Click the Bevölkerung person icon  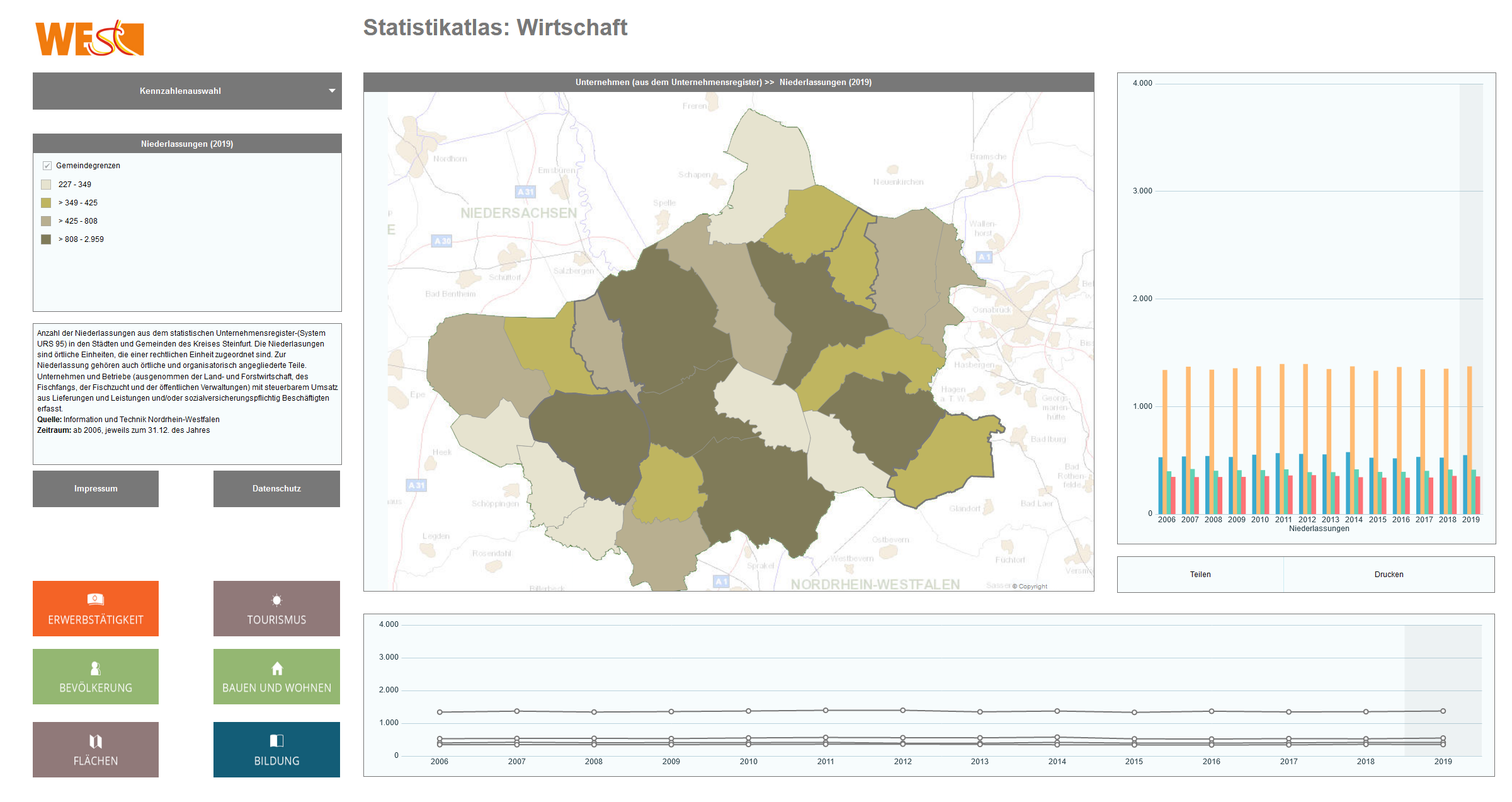pyautogui.click(x=96, y=668)
